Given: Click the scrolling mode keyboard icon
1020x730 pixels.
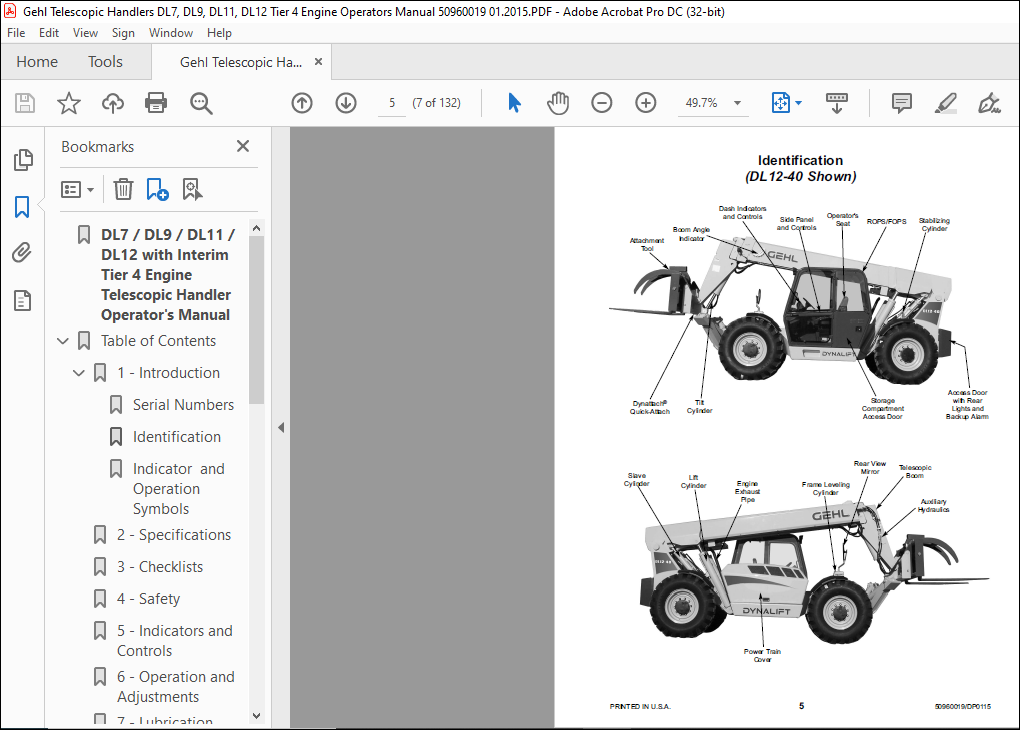Looking at the screenshot, I should [837, 103].
